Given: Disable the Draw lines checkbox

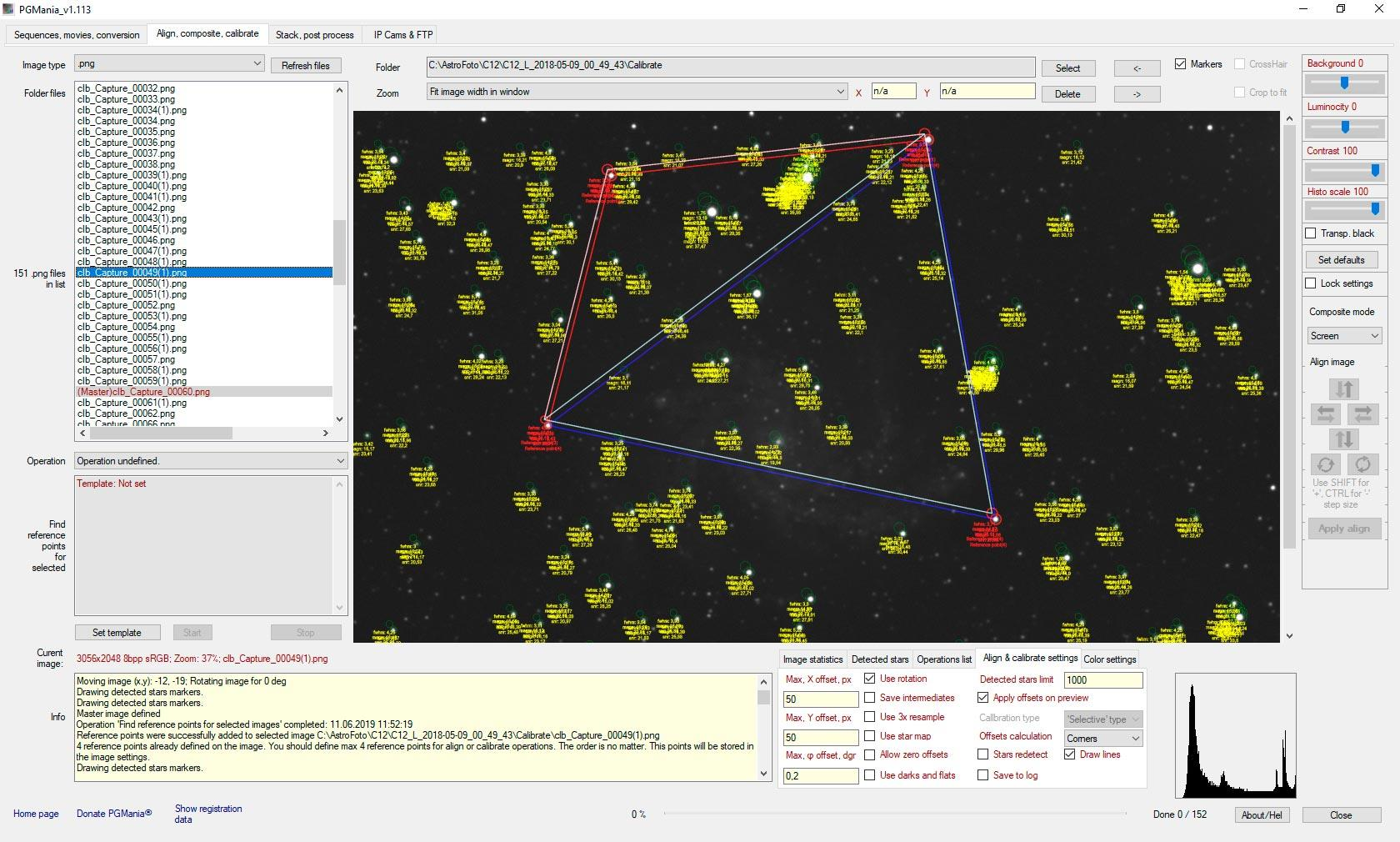Looking at the screenshot, I should (x=1070, y=754).
